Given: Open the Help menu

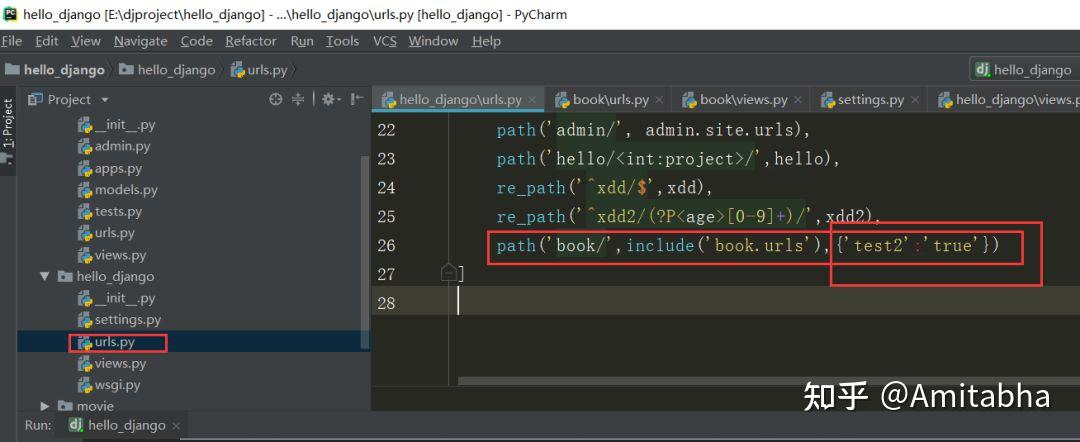Looking at the screenshot, I should coord(486,41).
